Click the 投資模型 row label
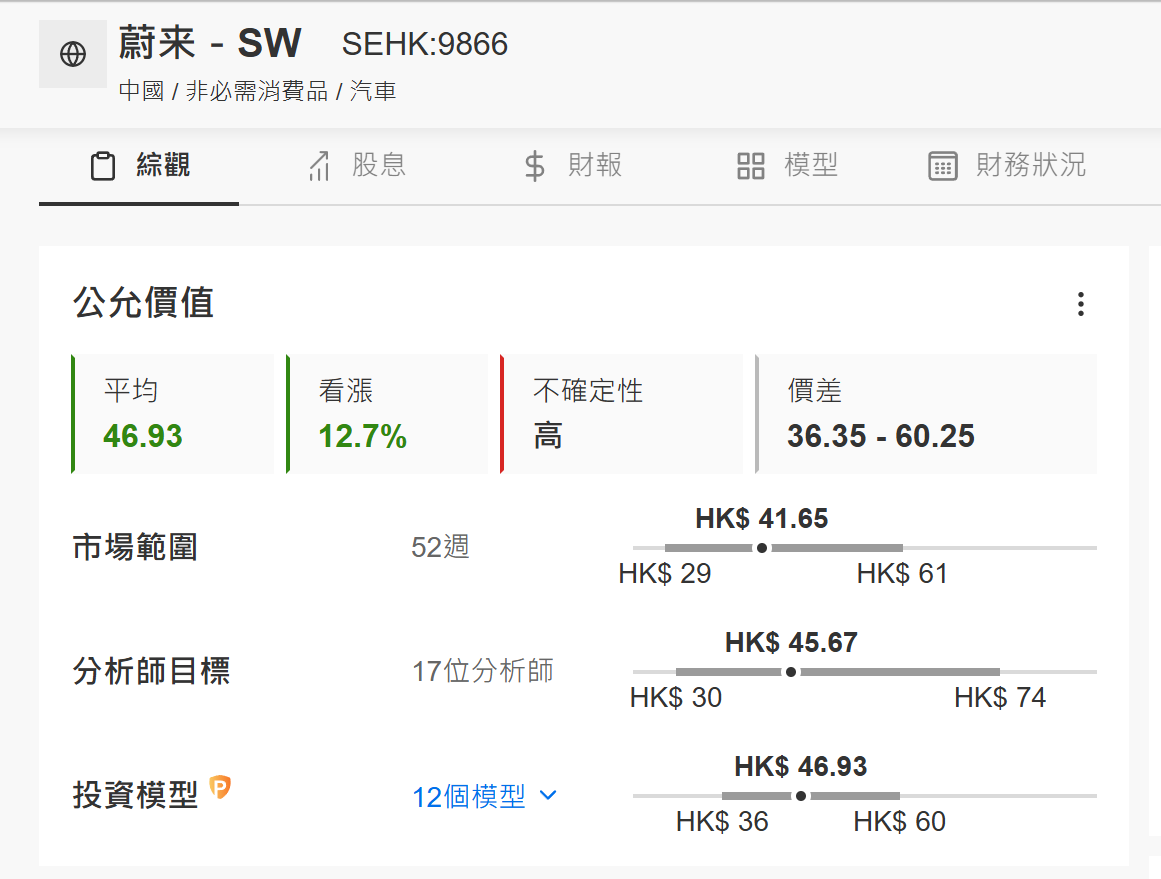Screen dimensions: 1161x879 (x=135, y=795)
